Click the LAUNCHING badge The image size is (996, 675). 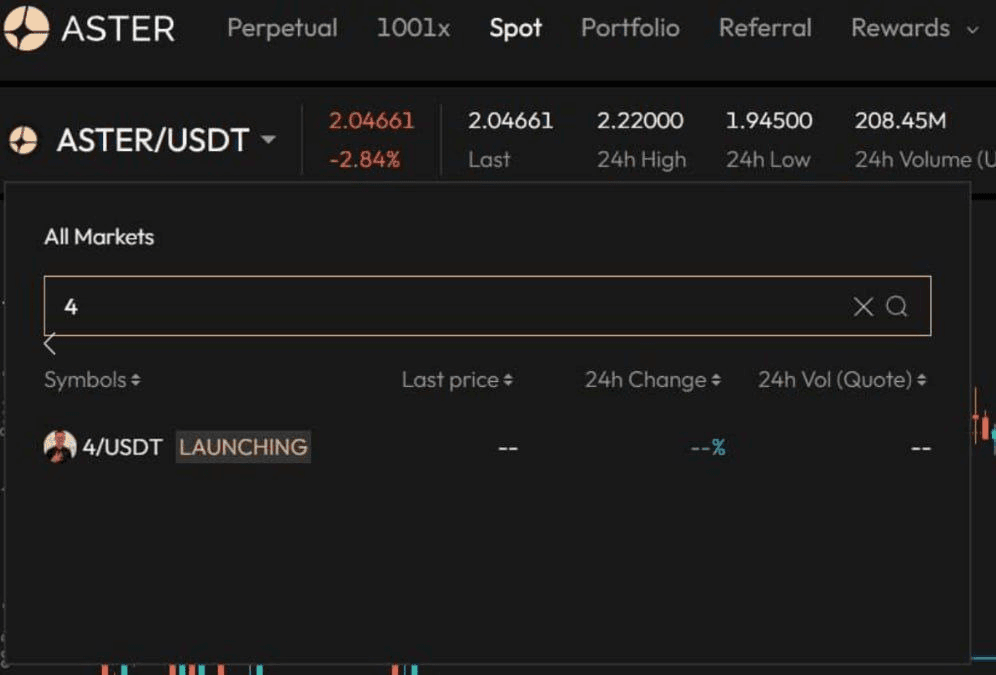[x=243, y=447]
